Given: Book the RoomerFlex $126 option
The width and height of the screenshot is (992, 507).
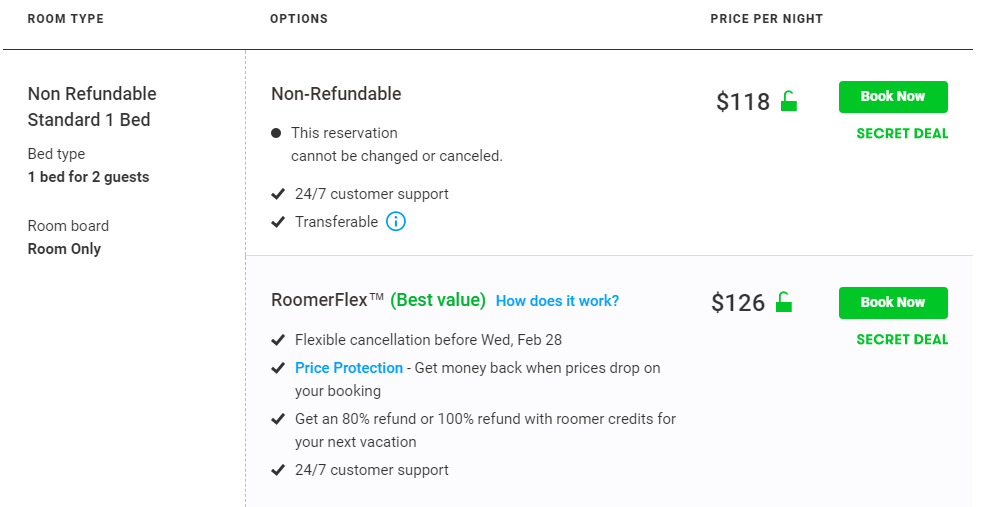Looking at the screenshot, I should [893, 303].
